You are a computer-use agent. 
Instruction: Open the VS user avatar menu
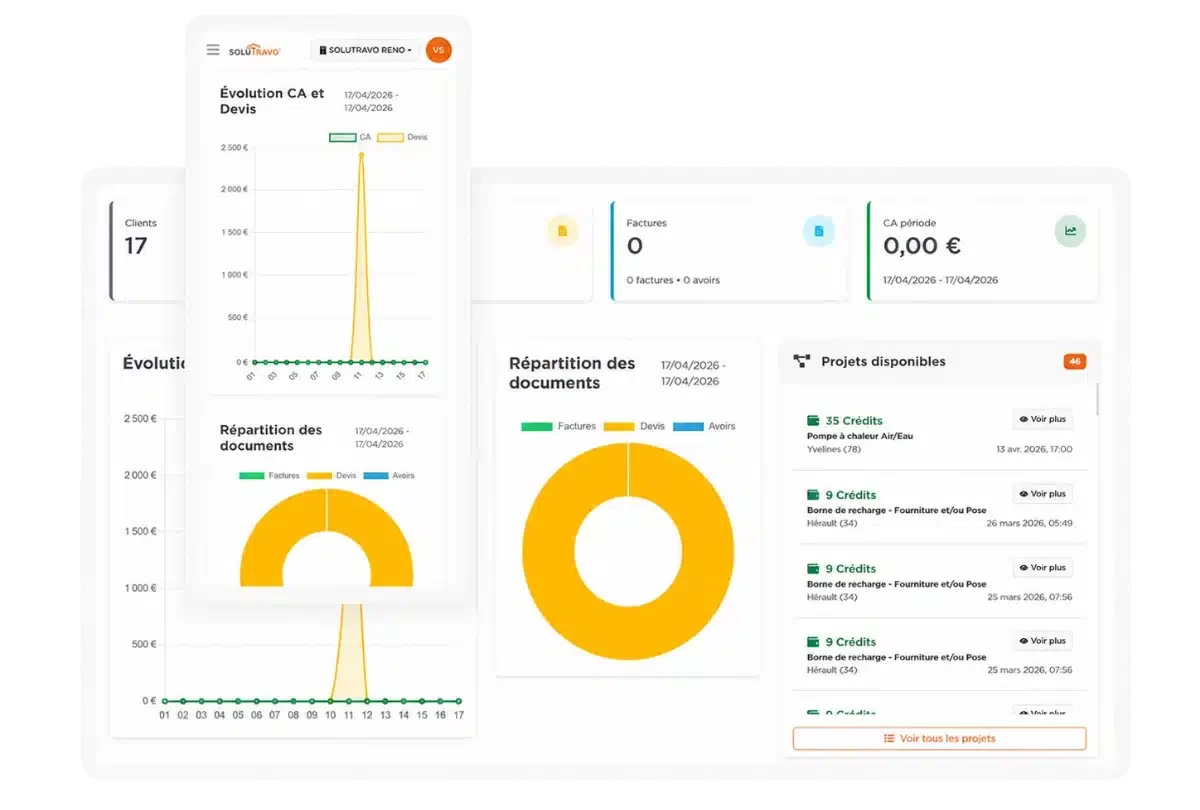438,49
